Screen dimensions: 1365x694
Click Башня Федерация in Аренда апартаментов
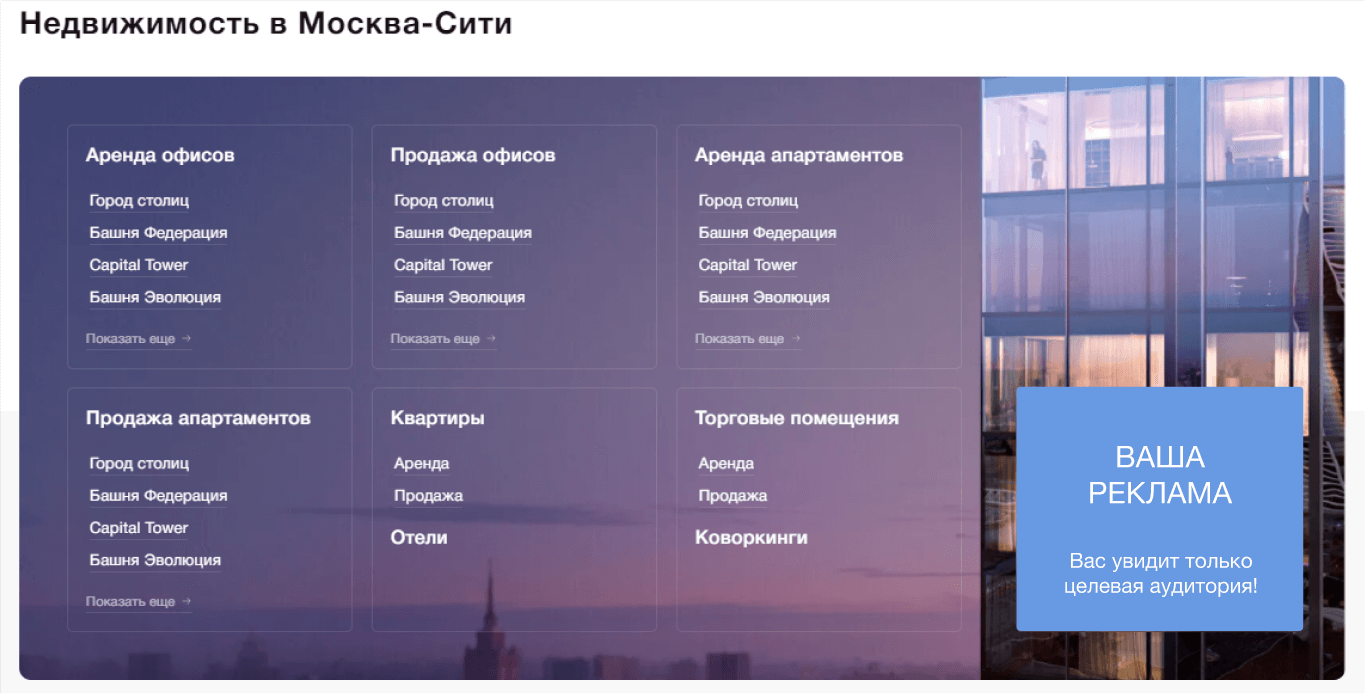[767, 233]
